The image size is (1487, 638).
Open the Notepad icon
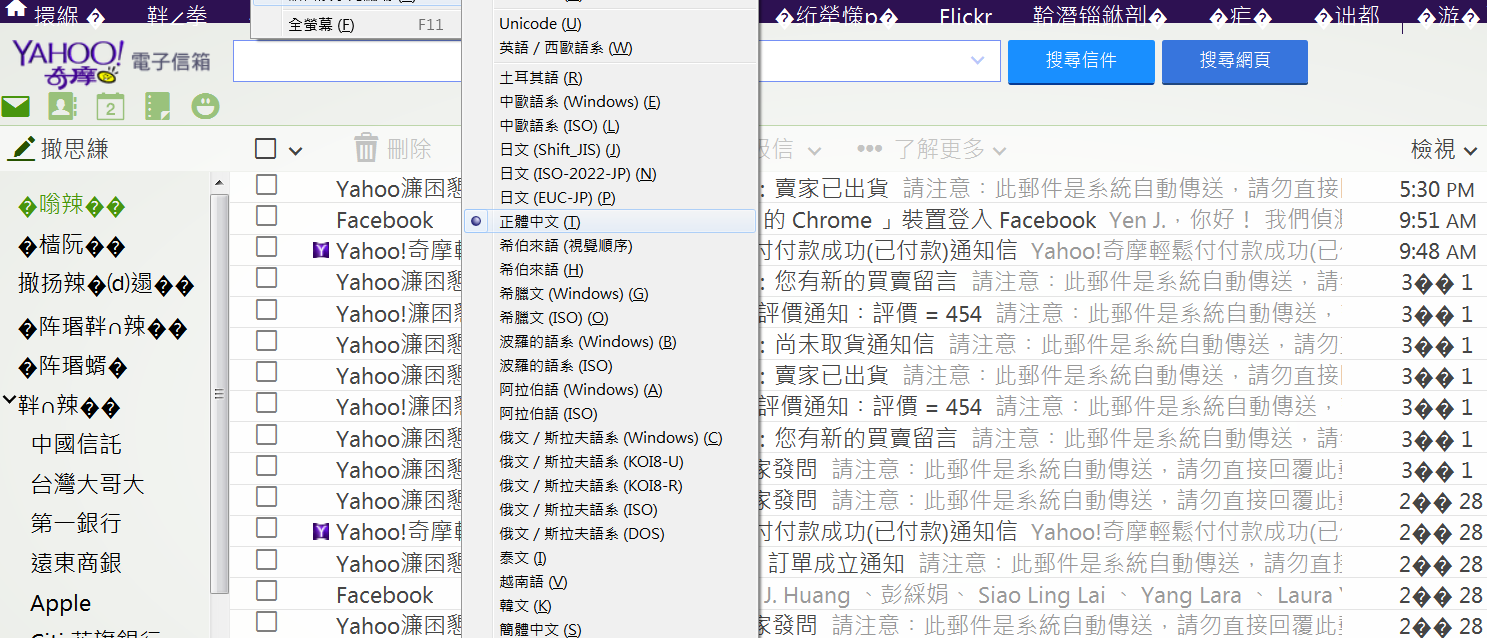point(157,106)
